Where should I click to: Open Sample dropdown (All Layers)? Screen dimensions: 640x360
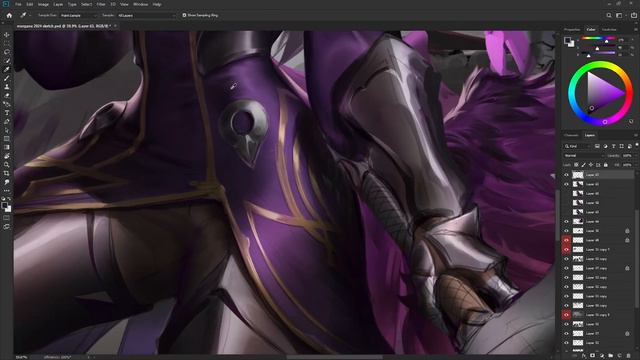(146, 16)
